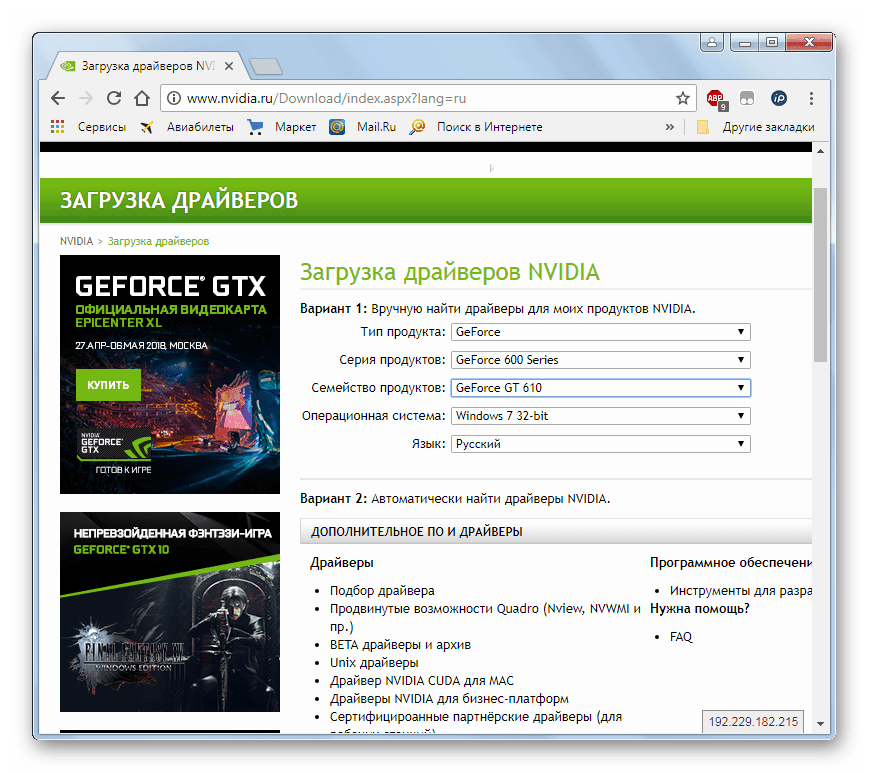Viewport: 869px width, 773px height.
Task: Click the Загрузка драйверов breadcrumb link
Action: pyautogui.click(x=158, y=241)
